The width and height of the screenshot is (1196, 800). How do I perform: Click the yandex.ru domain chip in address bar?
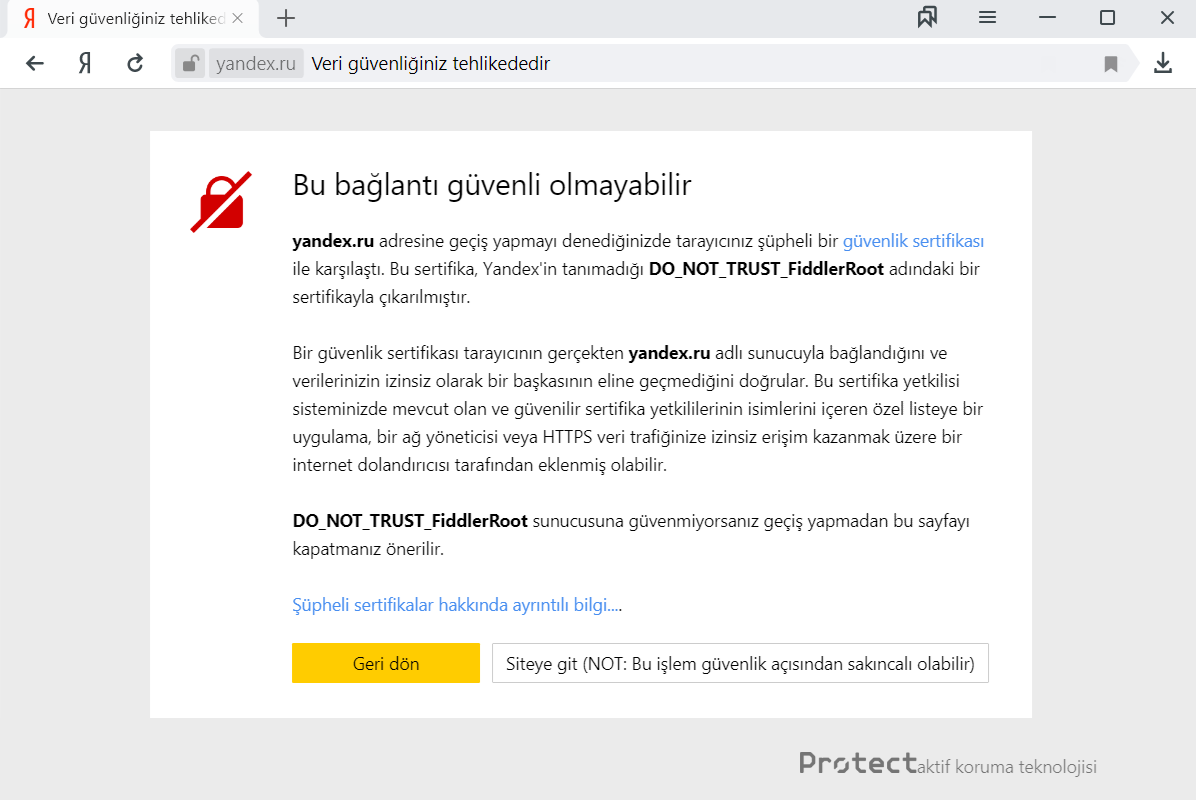(256, 63)
